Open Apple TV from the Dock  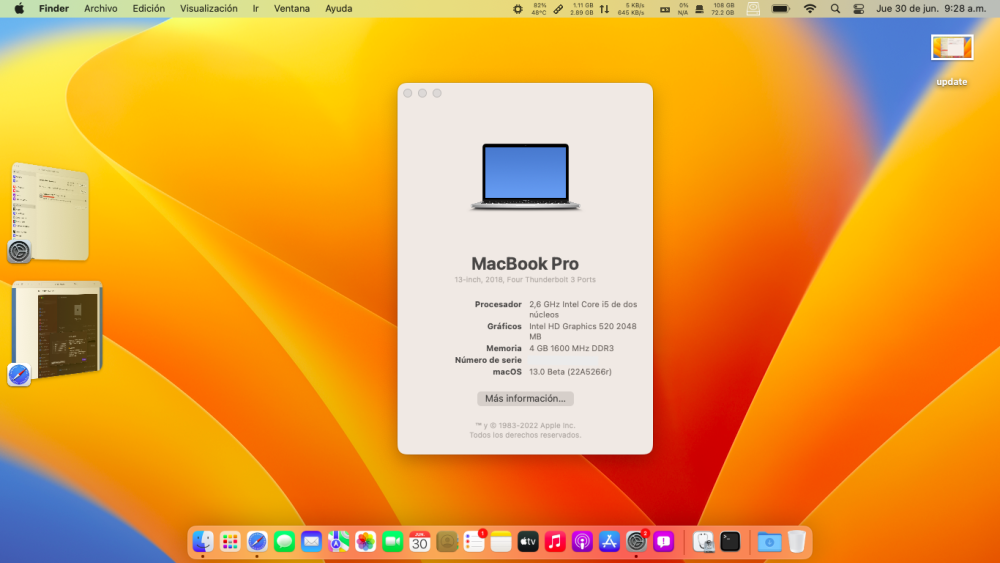tap(528, 542)
